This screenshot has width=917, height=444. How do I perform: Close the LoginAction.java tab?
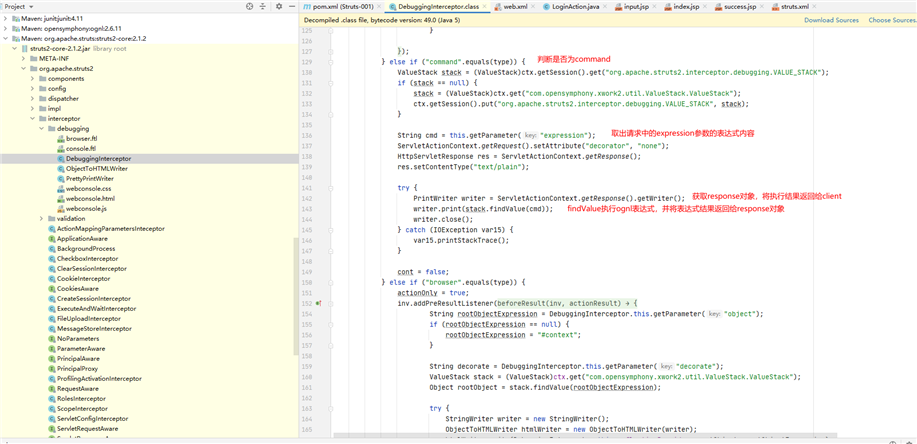[605, 7]
